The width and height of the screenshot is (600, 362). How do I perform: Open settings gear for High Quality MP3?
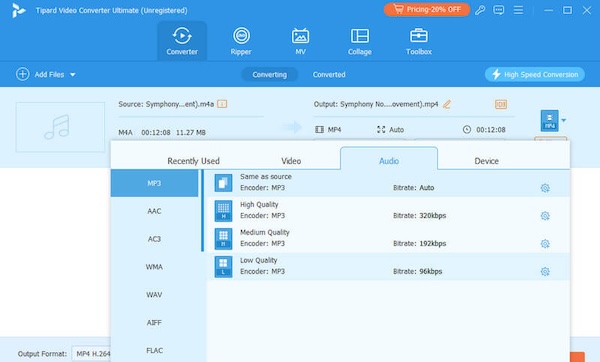545,216
